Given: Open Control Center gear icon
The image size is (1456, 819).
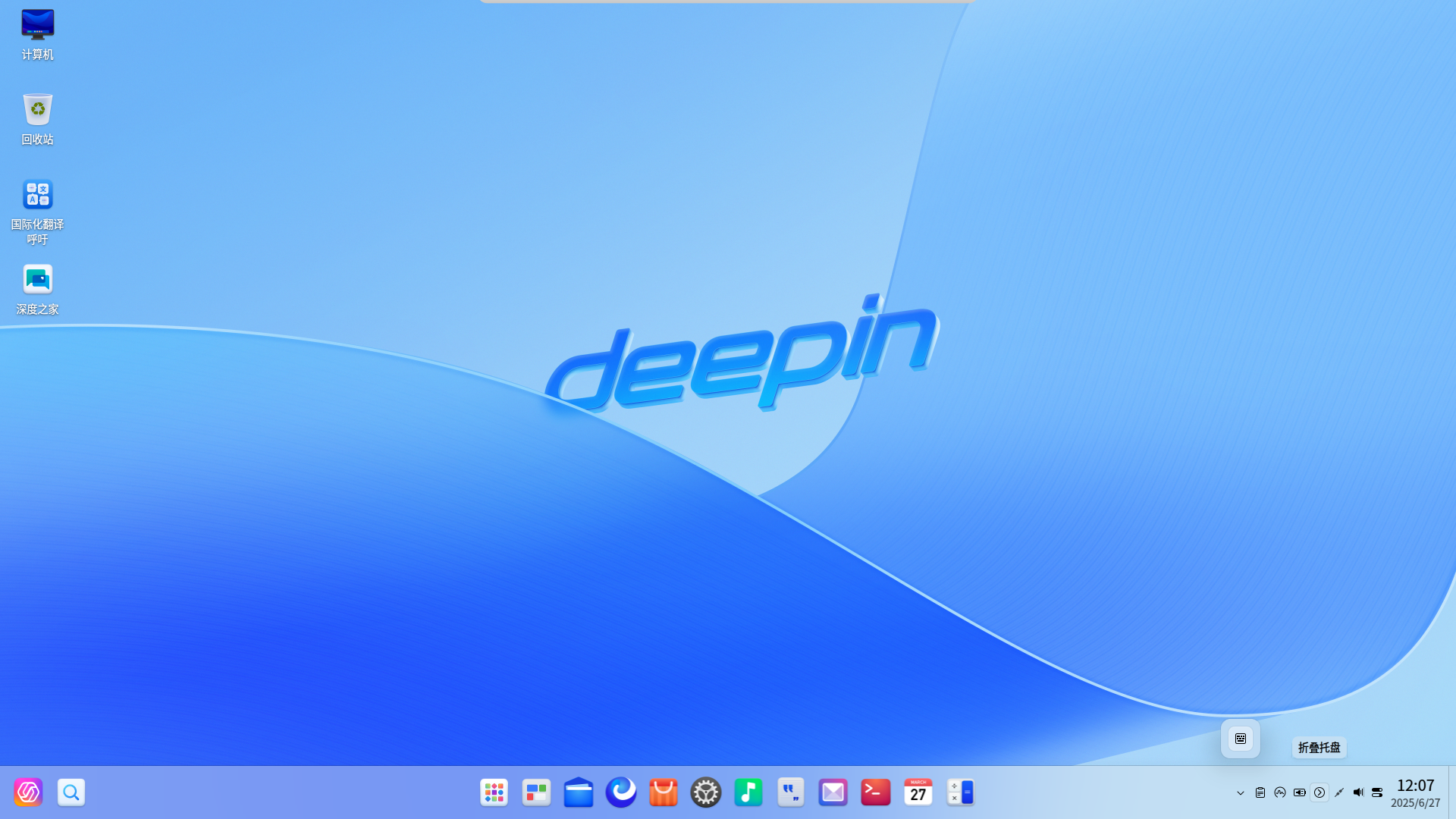Looking at the screenshot, I should coord(706,792).
